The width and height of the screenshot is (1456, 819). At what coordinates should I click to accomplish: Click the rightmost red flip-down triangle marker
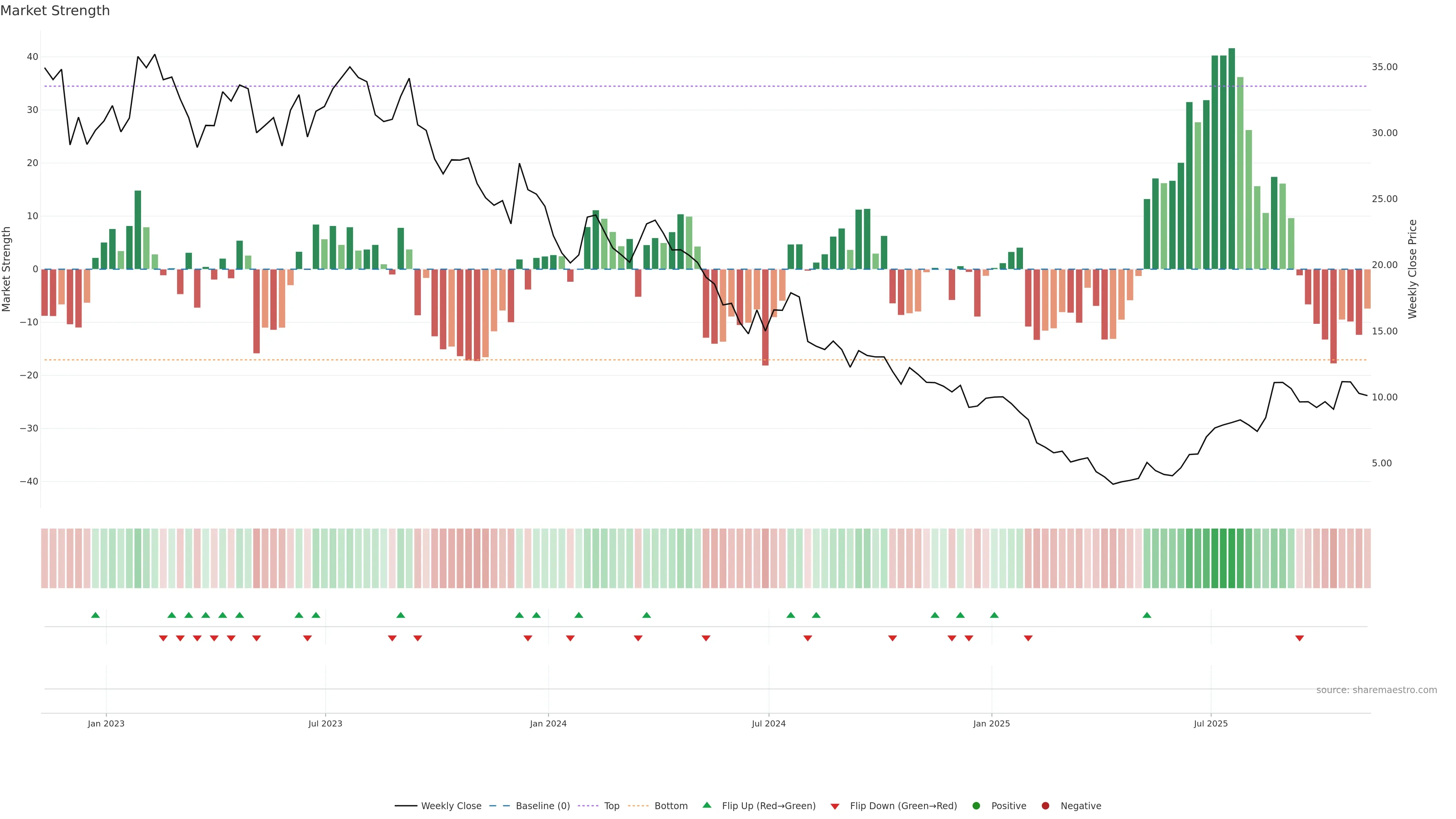click(x=1299, y=638)
